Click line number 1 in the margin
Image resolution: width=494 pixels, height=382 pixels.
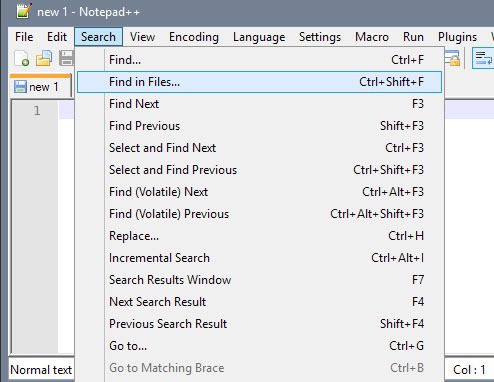37,111
